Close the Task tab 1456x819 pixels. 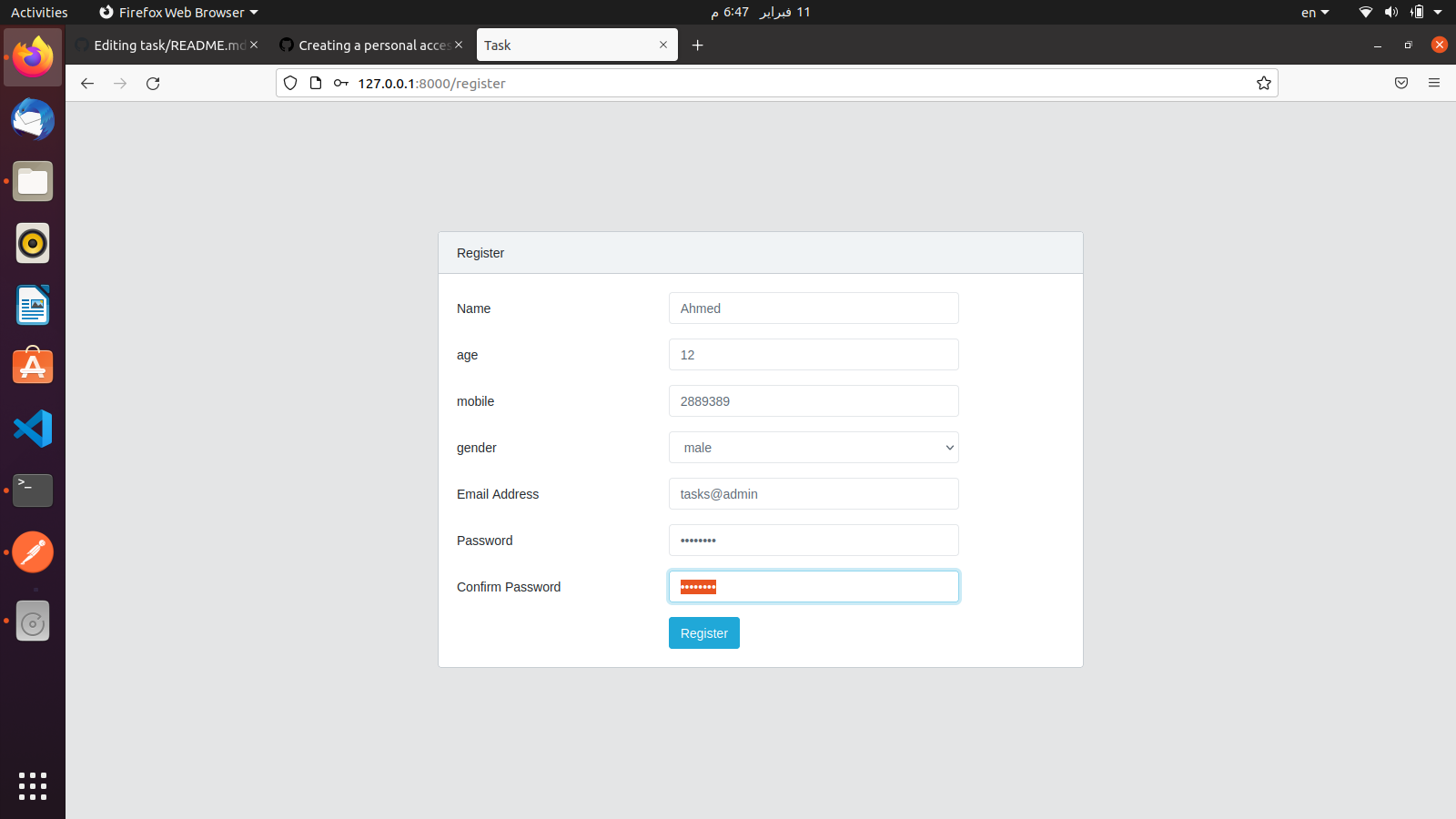coord(663,45)
